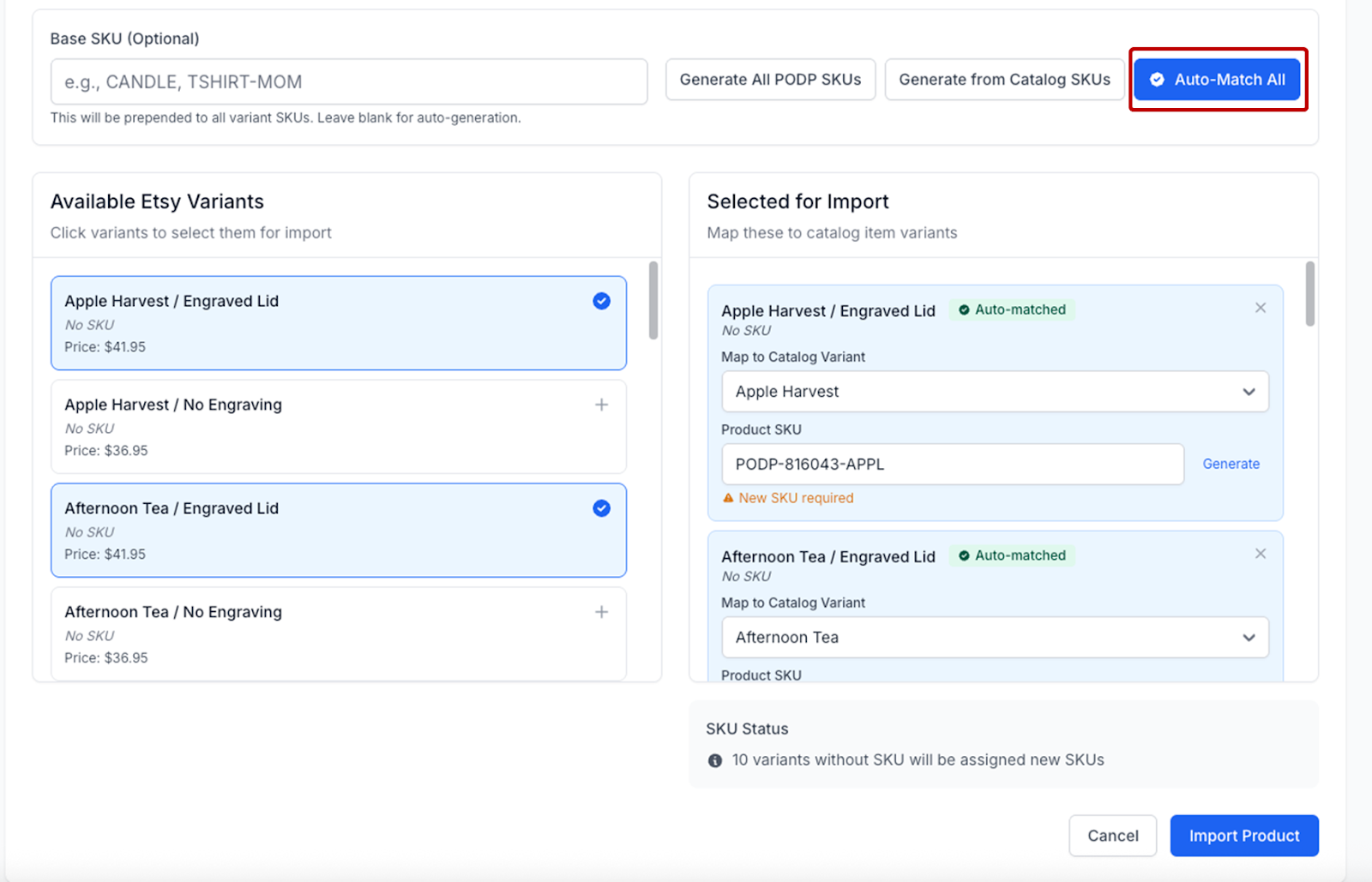Click the SKU Status info icon
Screen dimensions: 1372x882
tap(715, 760)
